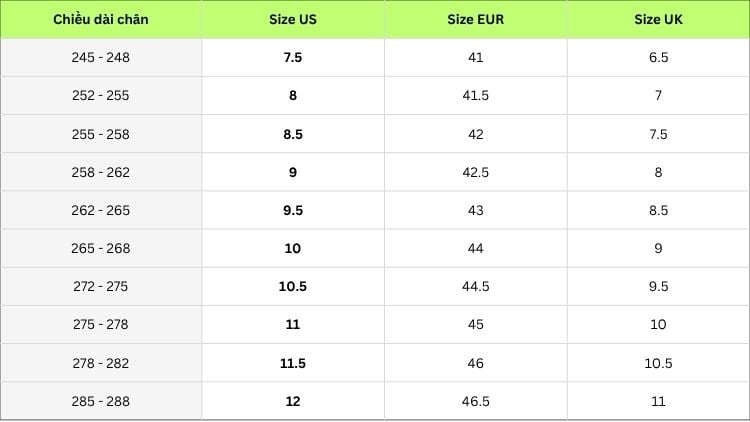750x422 pixels.
Task: Click the US size 10.5 cell
Action: click(x=293, y=286)
